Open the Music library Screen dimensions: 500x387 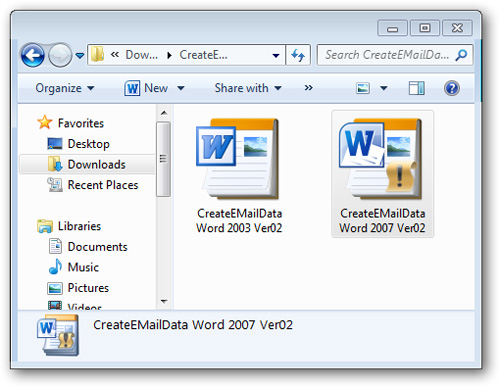[83, 267]
